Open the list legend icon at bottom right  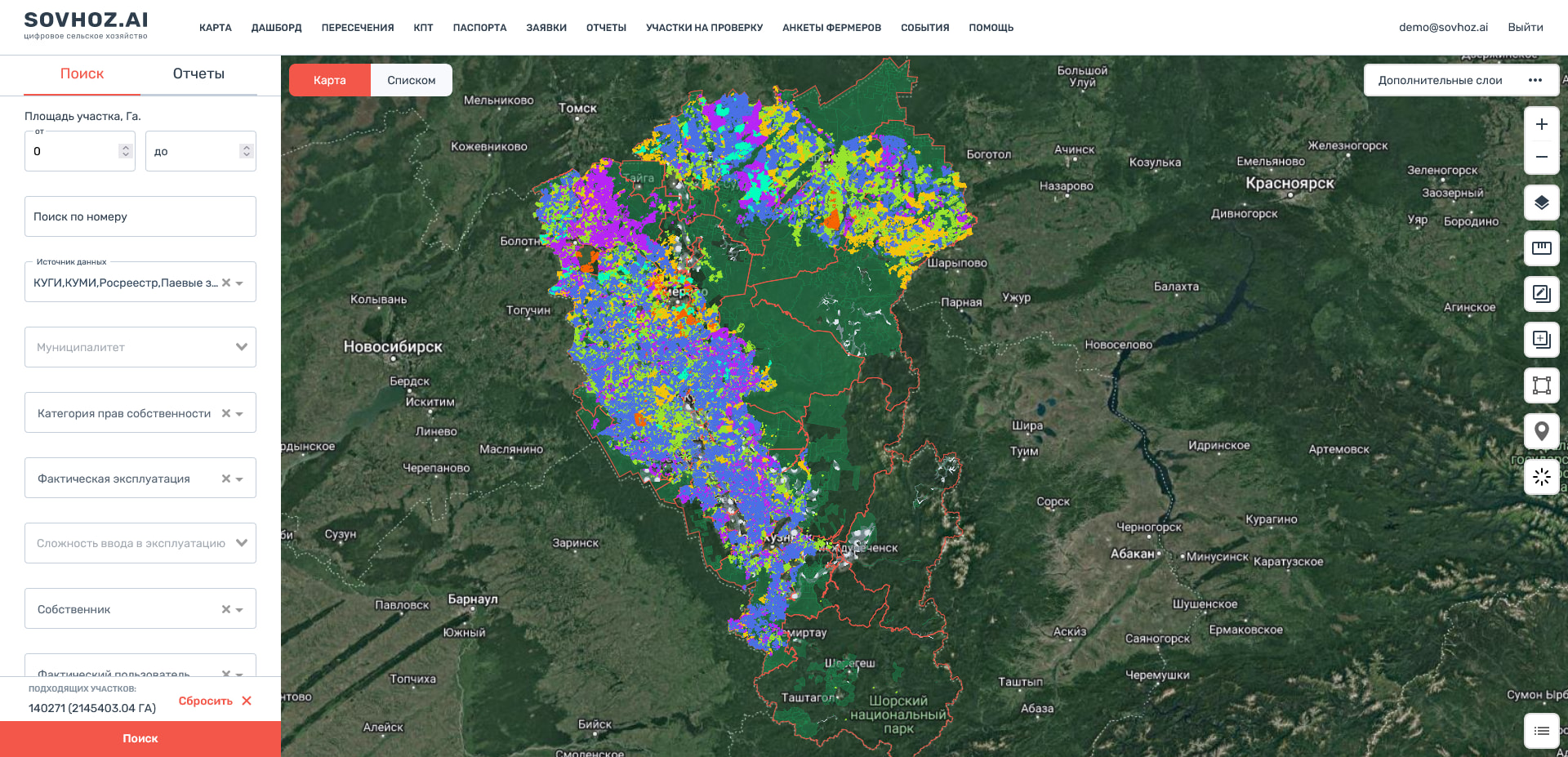pos(1541,731)
